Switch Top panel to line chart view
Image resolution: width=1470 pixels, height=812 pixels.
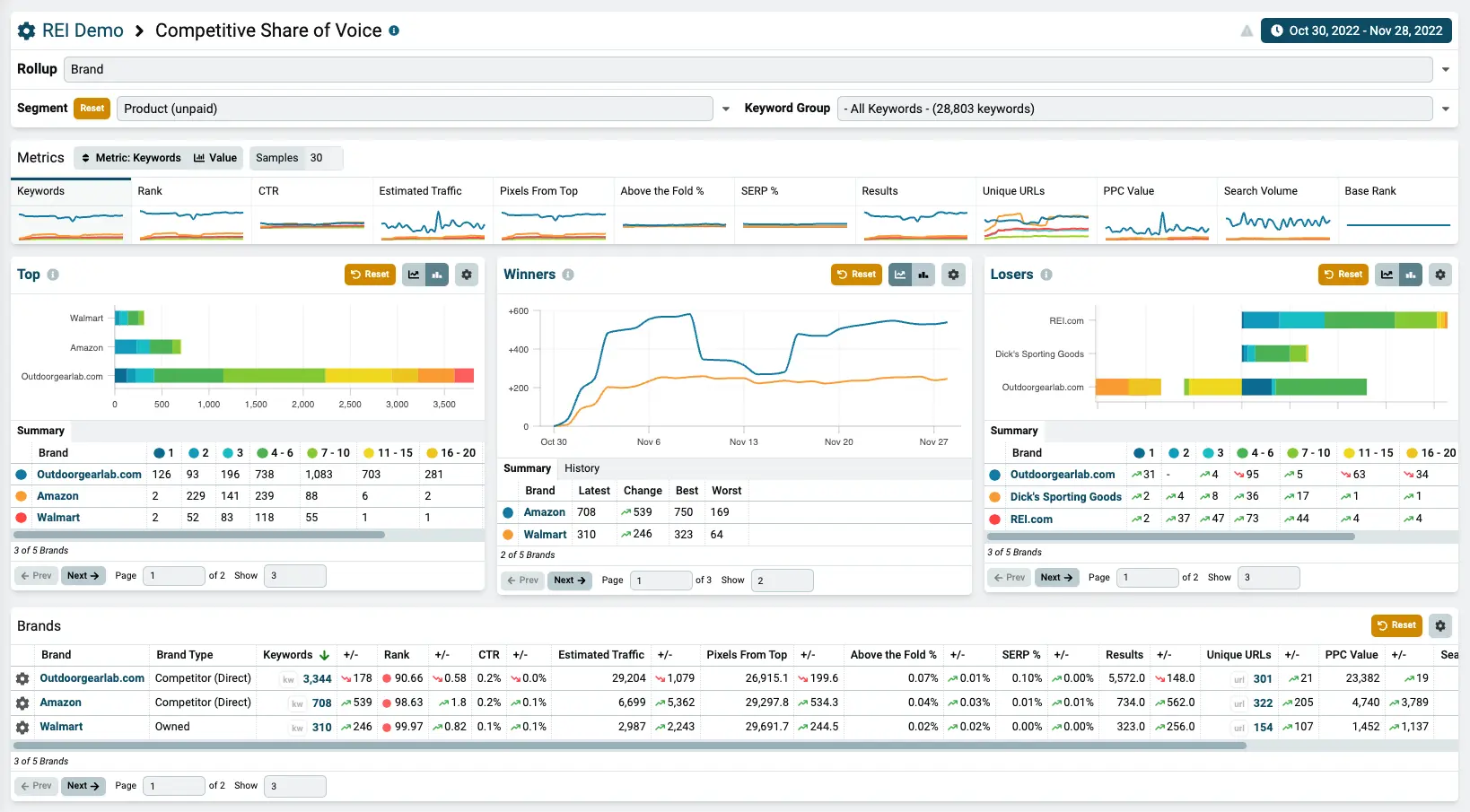coord(414,275)
